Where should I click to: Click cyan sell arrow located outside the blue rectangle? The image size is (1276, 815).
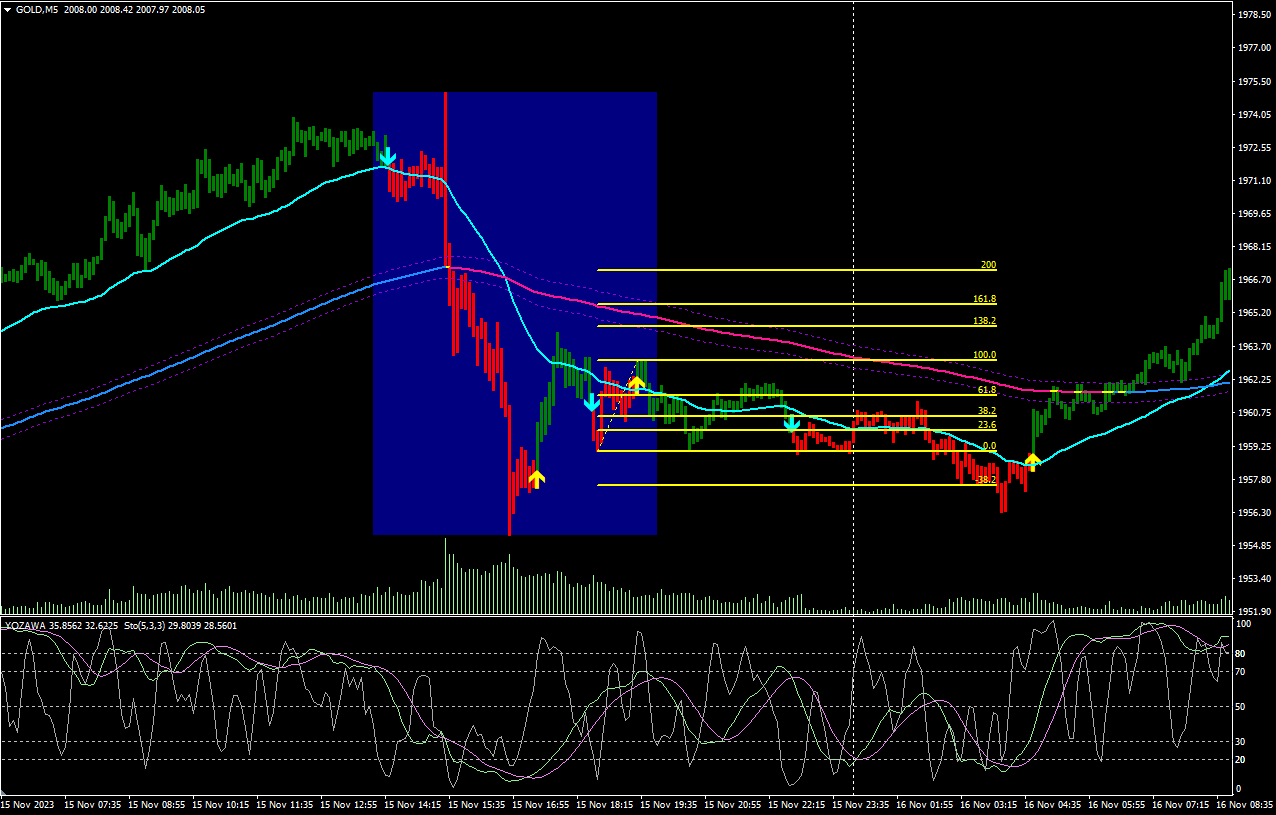point(791,423)
